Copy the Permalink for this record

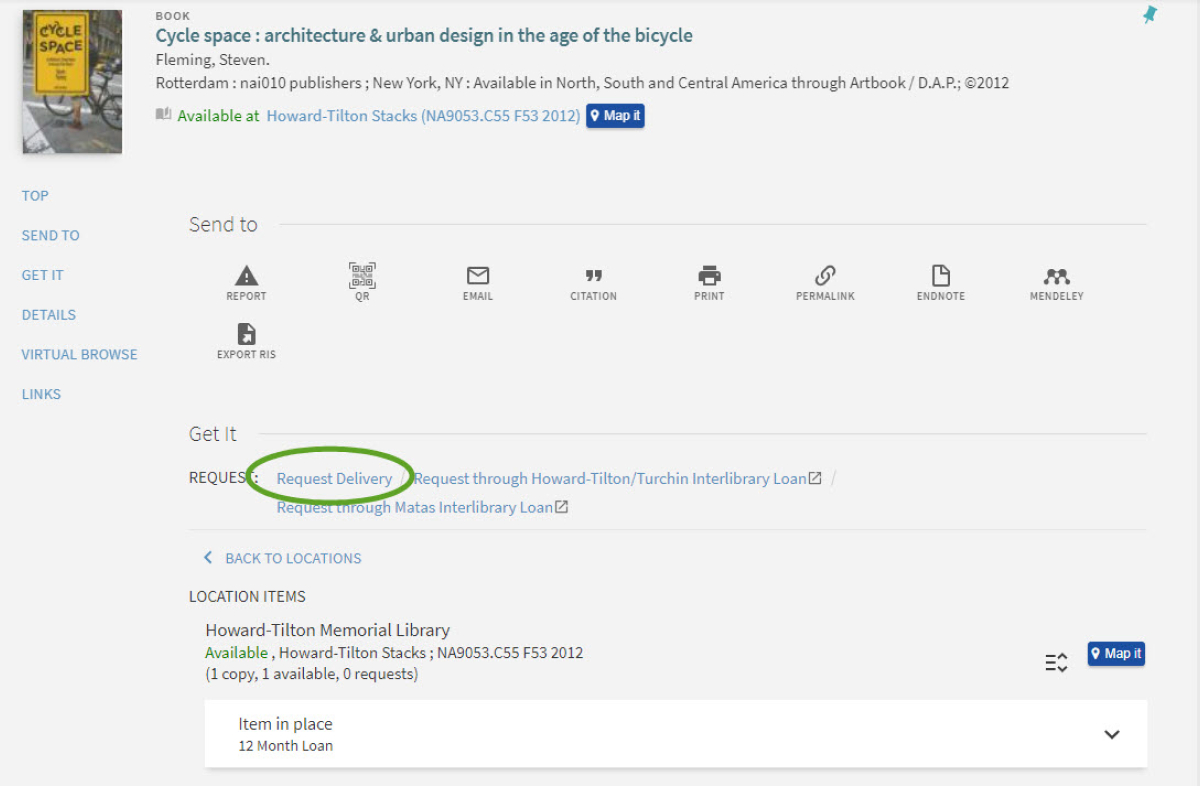tap(825, 277)
